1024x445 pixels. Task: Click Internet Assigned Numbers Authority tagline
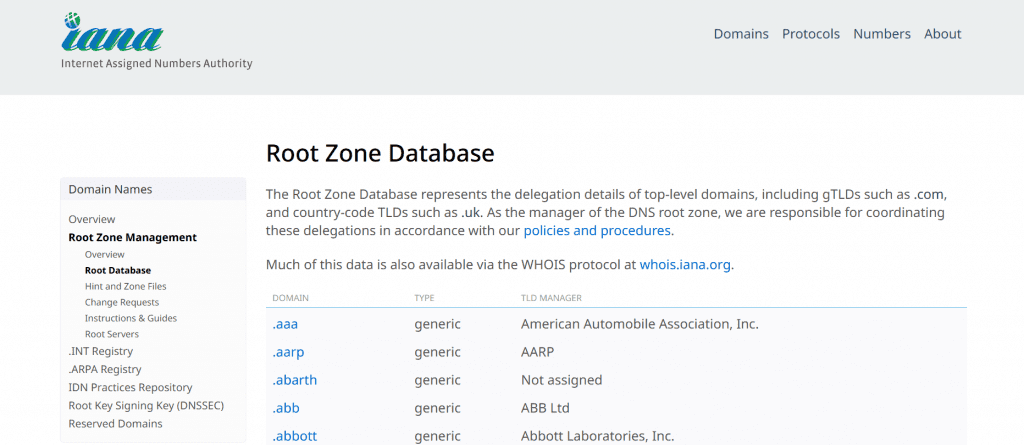click(x=156, y=63)
